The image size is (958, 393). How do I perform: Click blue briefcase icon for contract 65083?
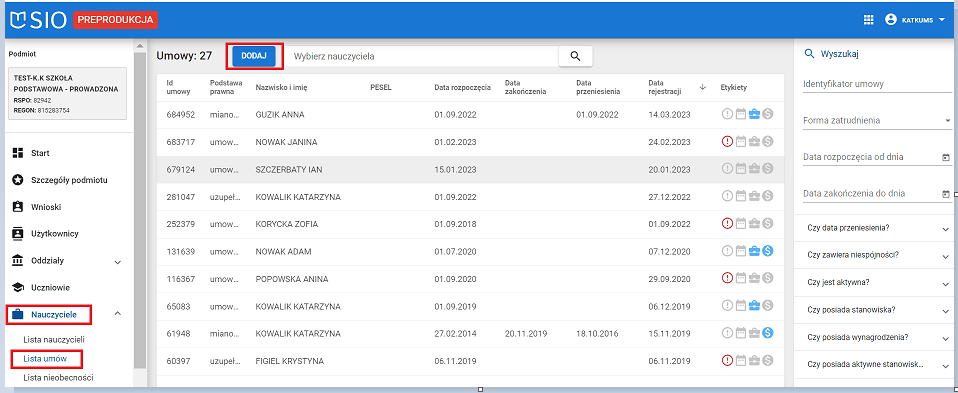[754, 306]
